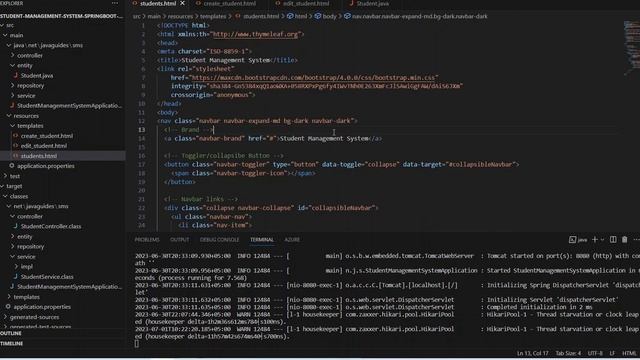Switch to the Student.java editor tab
640x360 pixels.
[373, 3]
